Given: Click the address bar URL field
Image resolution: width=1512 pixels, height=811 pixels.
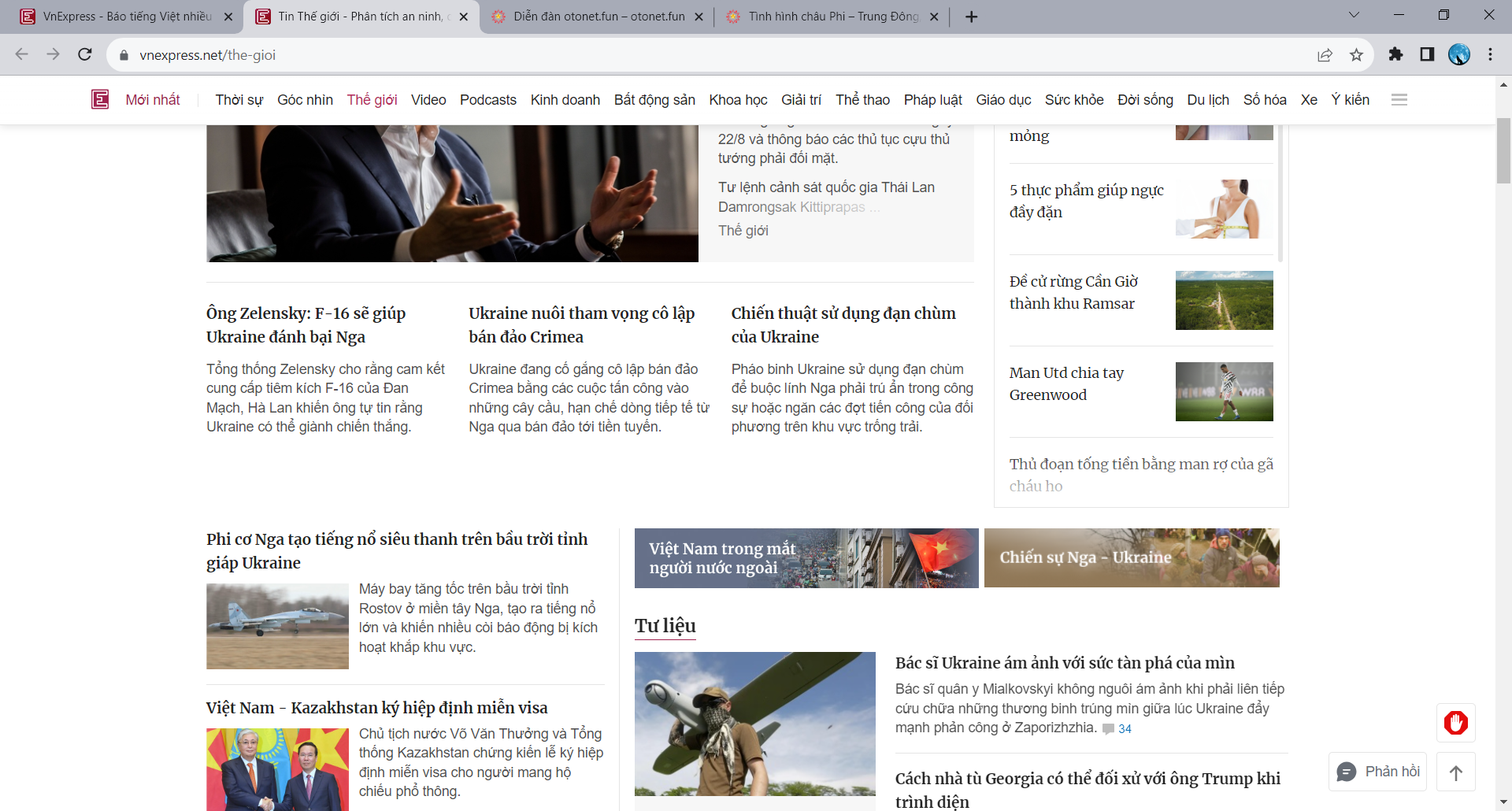Looking at the screenshot, I should pos(709,55).
